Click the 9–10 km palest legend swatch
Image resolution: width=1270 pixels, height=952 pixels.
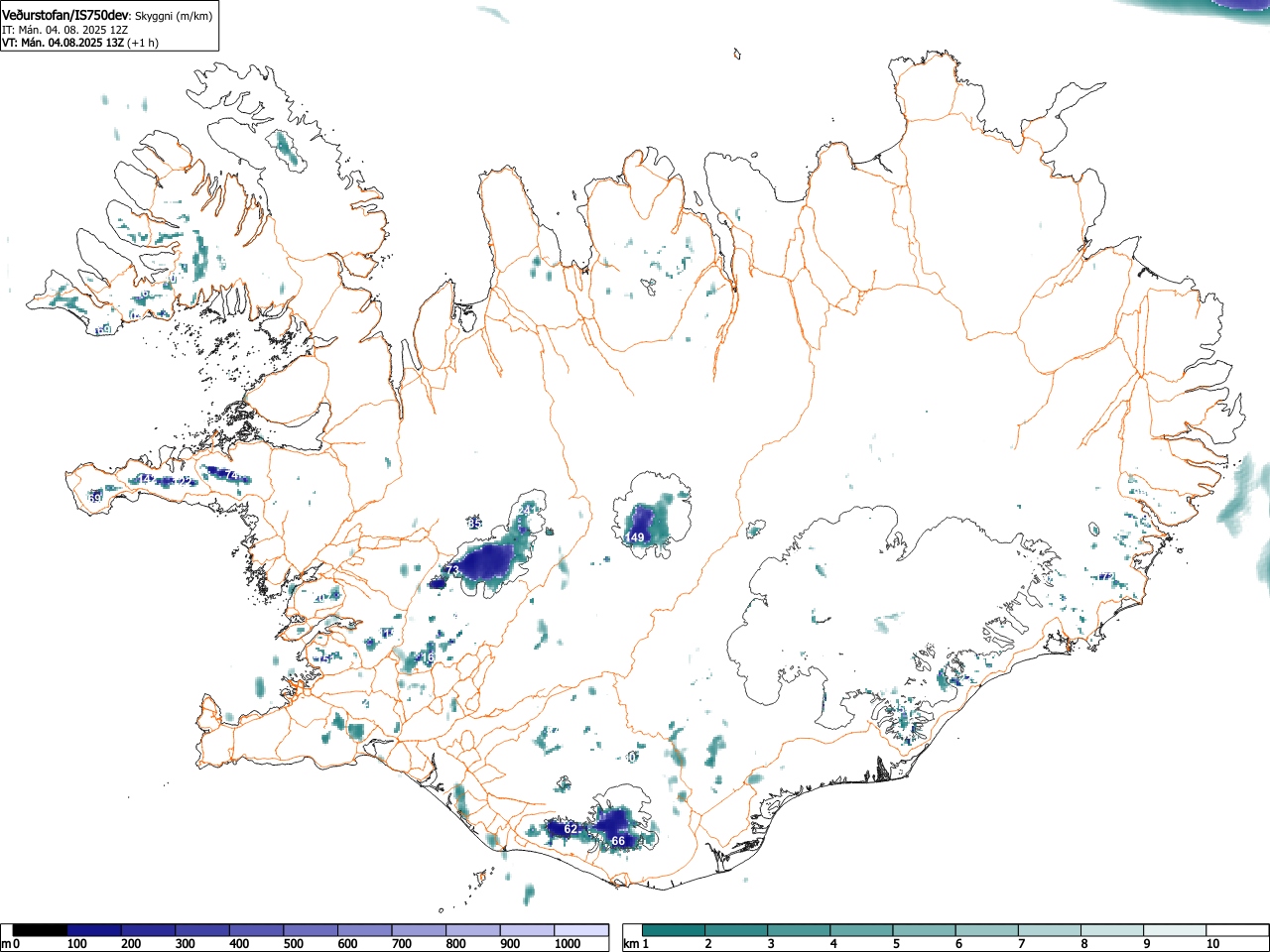coord(1176,930)
